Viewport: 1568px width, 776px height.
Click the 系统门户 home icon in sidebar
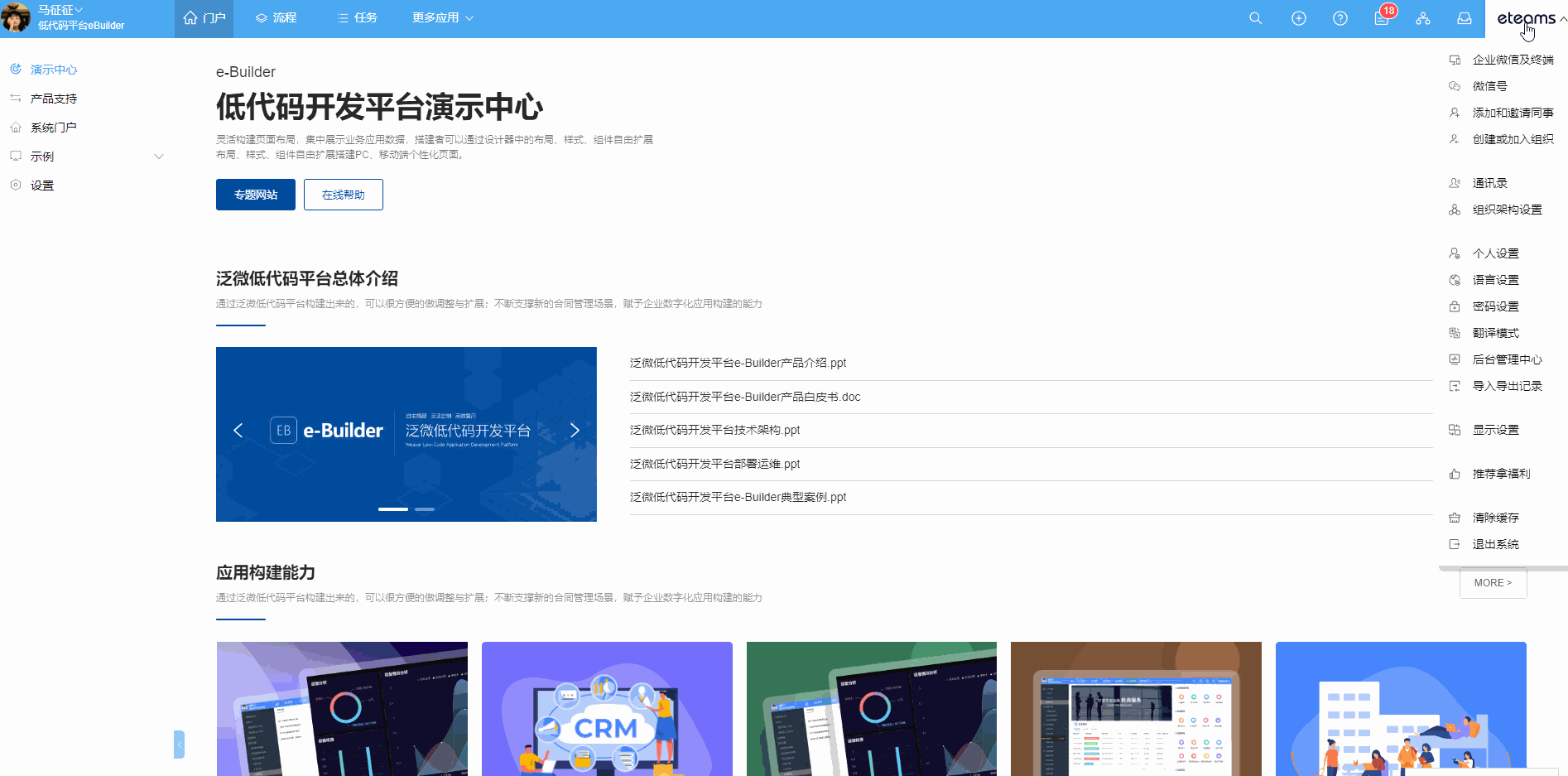point(16,127)
